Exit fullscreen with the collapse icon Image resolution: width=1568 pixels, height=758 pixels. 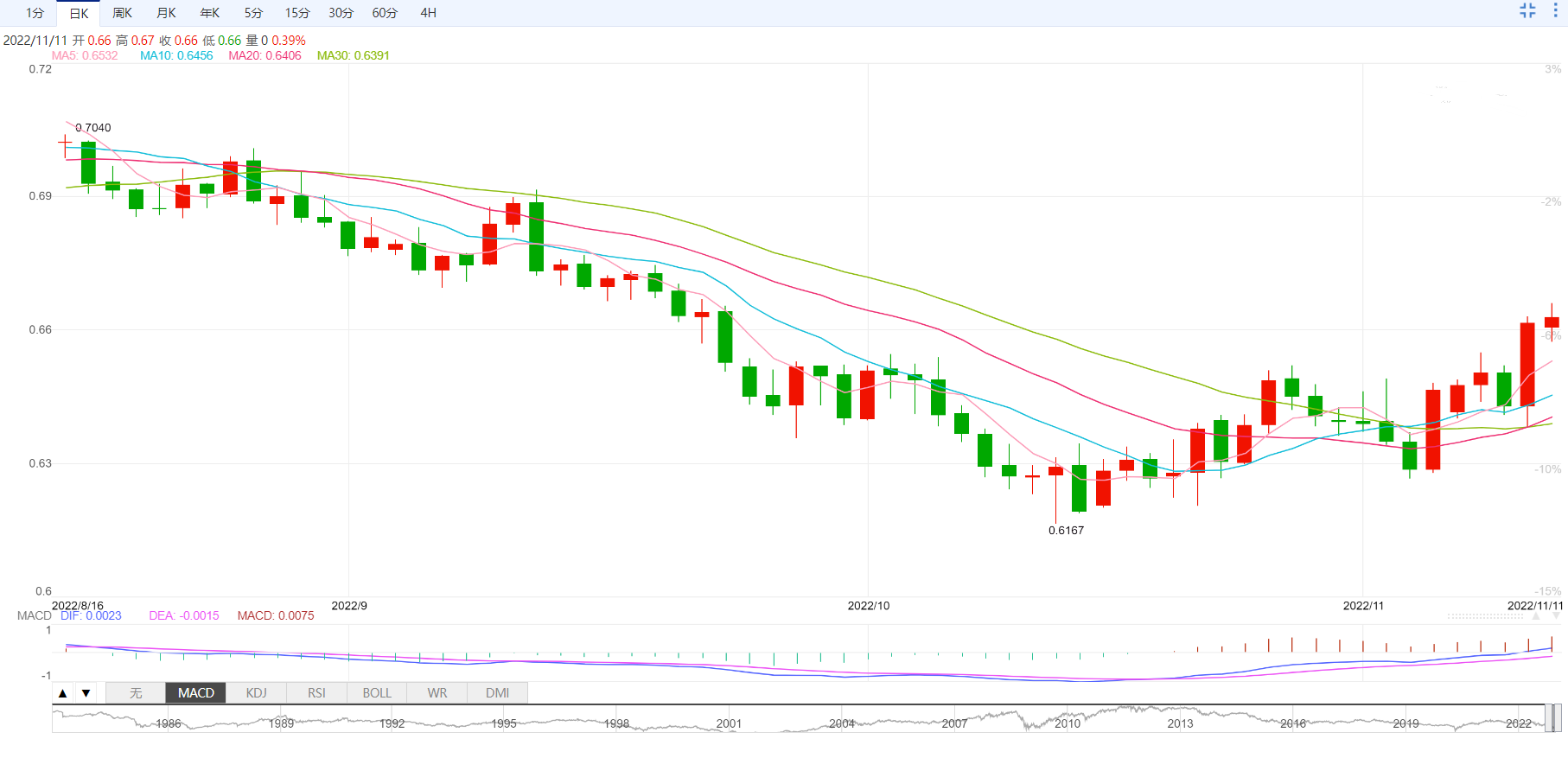[x=1527, y=10]
